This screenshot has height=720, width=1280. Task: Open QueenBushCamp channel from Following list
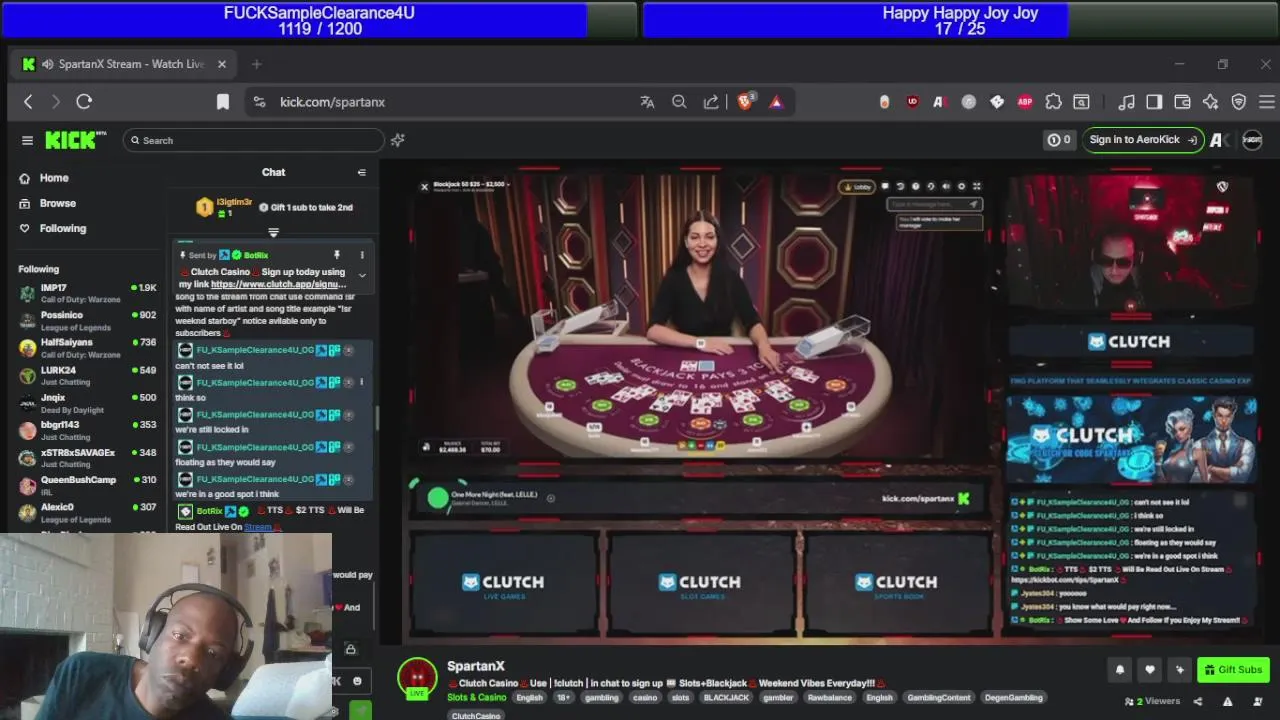[x=88, y=484]
